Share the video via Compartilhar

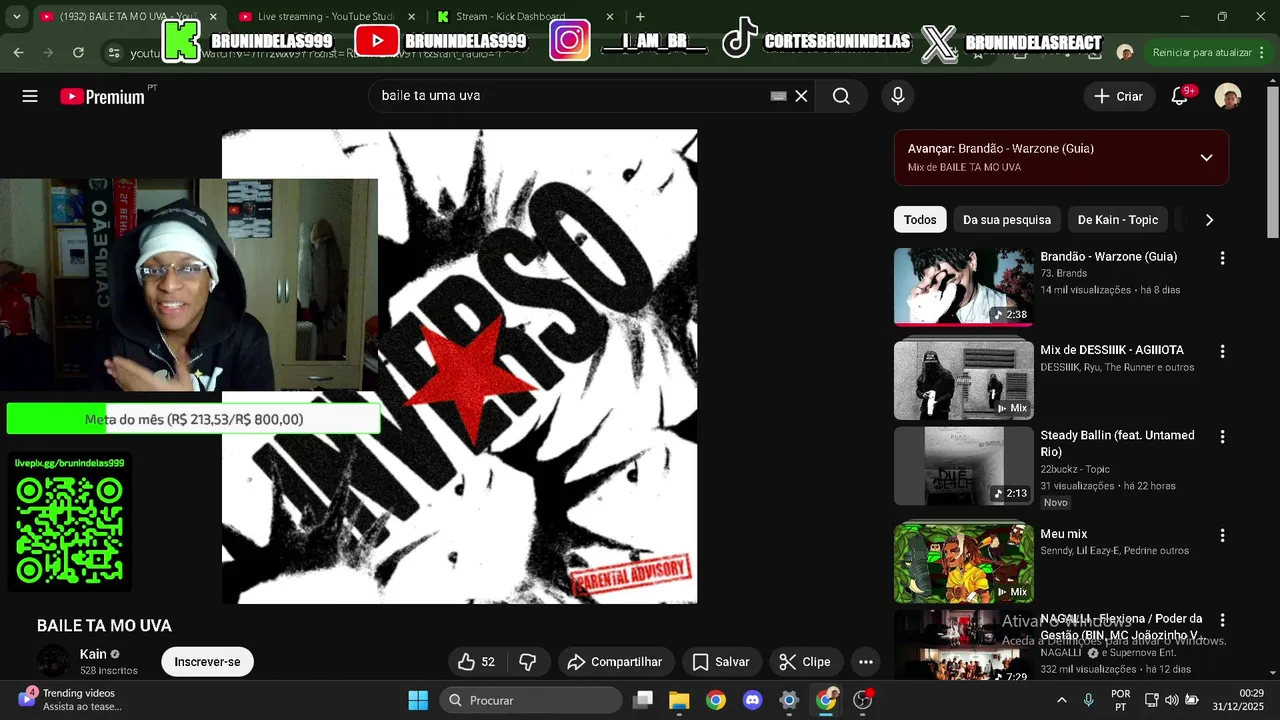coord(615,662)
